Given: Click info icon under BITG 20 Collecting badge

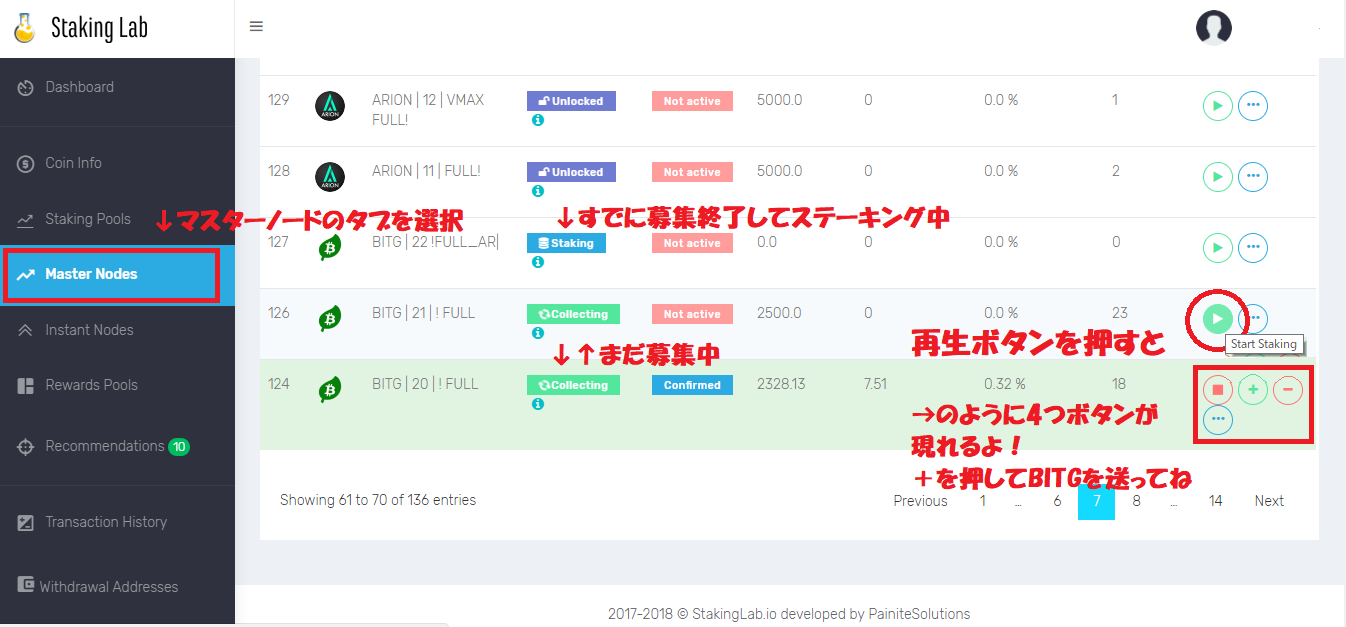Looking at the screenshot, I should tap(537, 404).
